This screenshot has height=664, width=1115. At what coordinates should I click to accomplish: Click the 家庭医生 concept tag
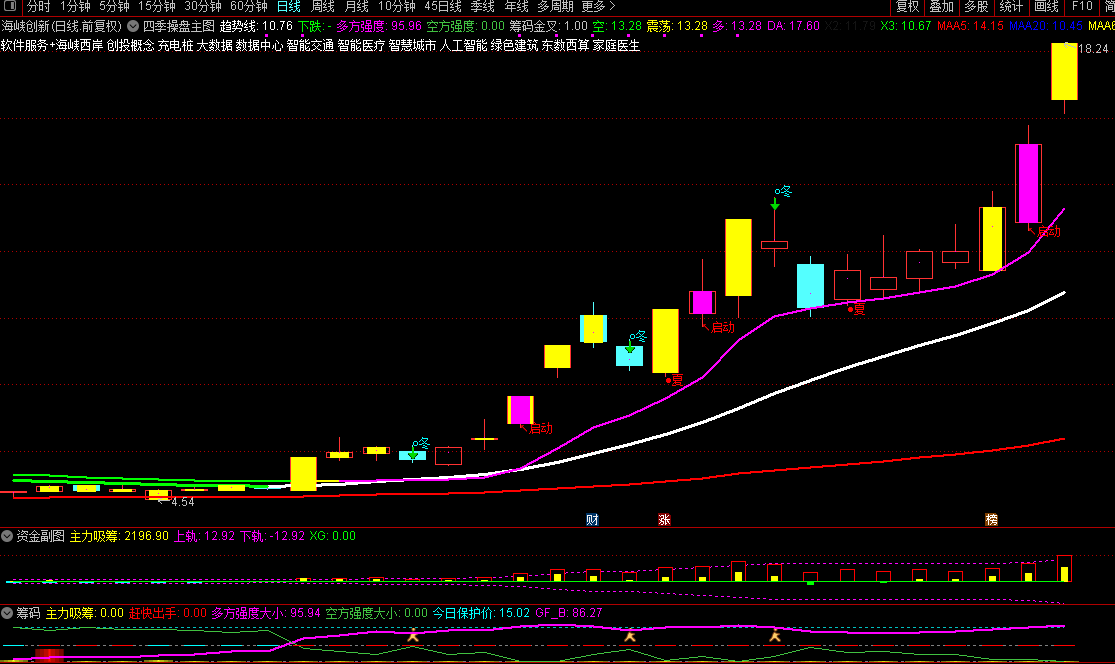coord(616,45)
